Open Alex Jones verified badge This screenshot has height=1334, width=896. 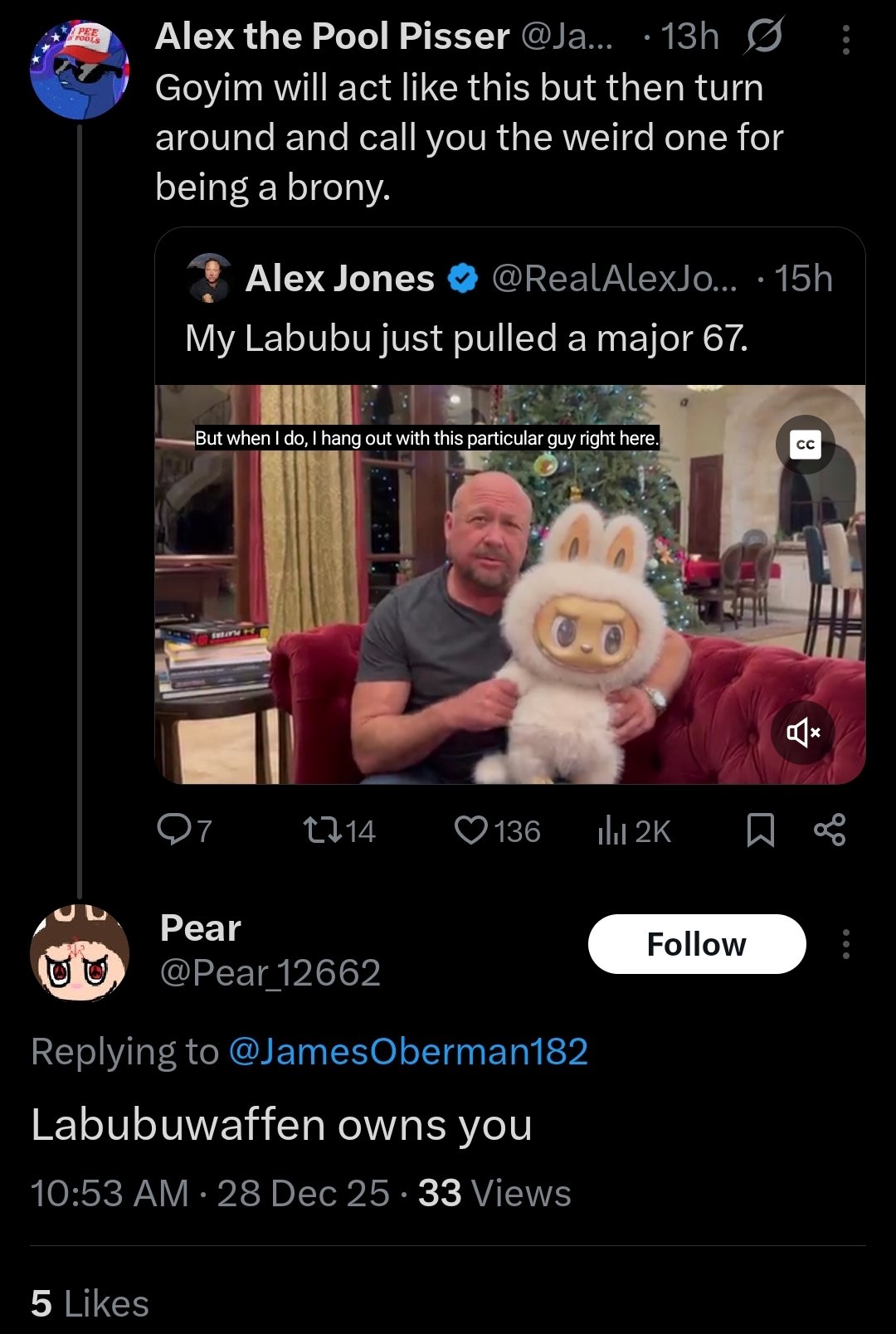coord(463,280)
